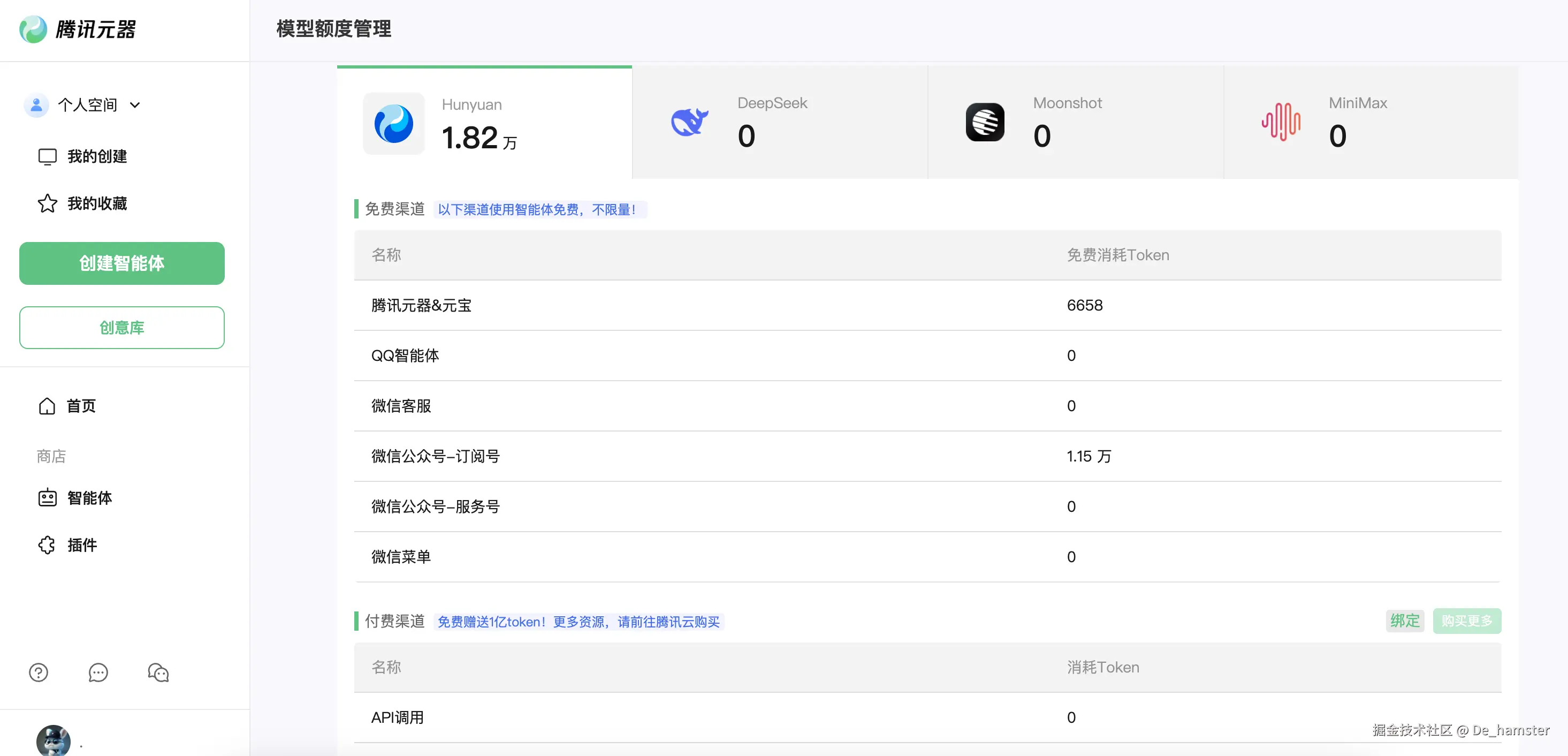Click the 免费消耗Token column header
Viewport: 1568px width, 756px height.
point(1118,255)
